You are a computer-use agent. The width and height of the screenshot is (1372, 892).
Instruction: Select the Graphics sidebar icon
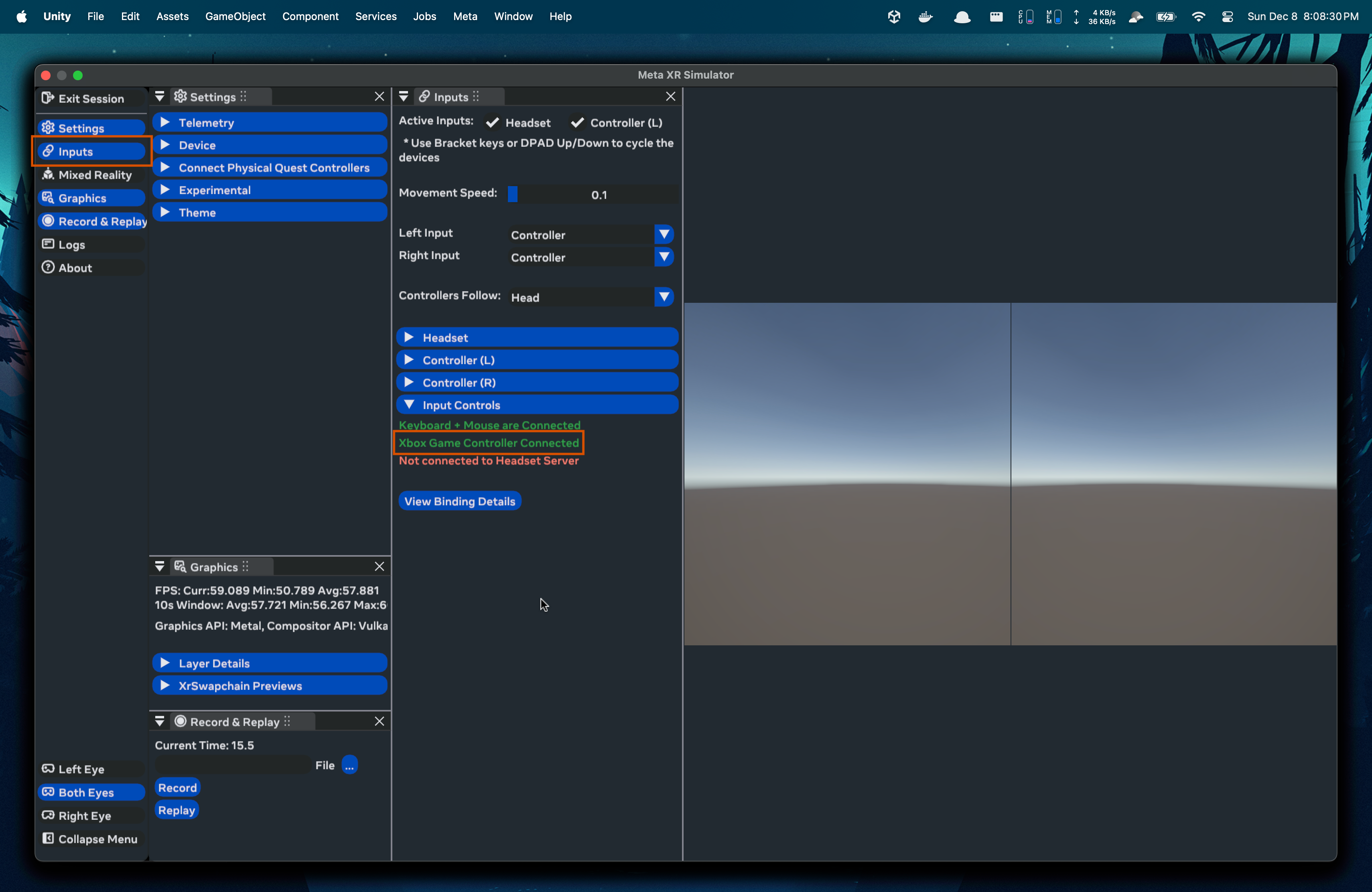click(x=48, y=198)
